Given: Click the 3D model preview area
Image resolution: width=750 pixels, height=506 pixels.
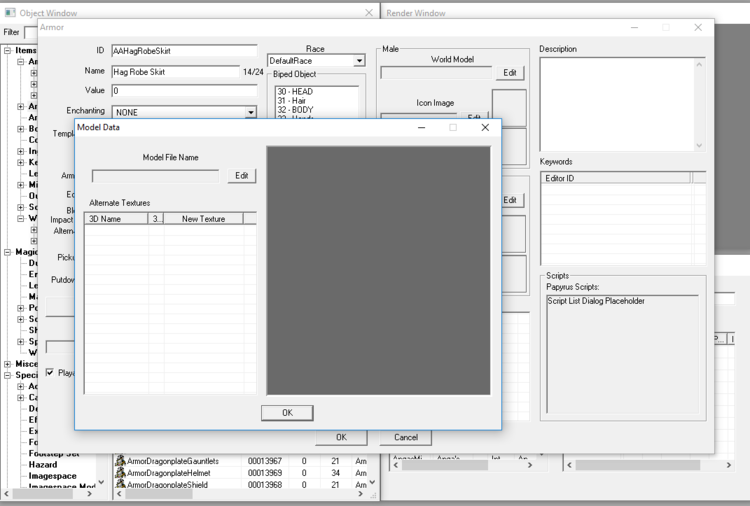Looking at the screenshot, I should (378, 271).
